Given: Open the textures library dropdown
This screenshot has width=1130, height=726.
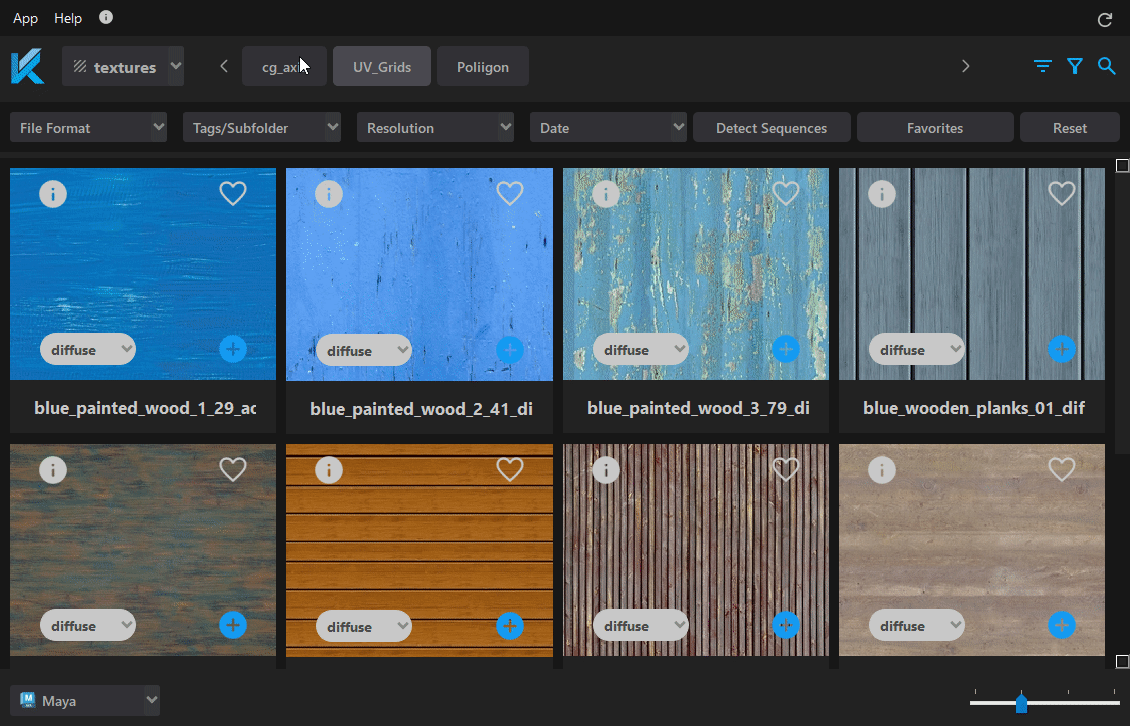Looking at the screenshot, I should point(123,66).
